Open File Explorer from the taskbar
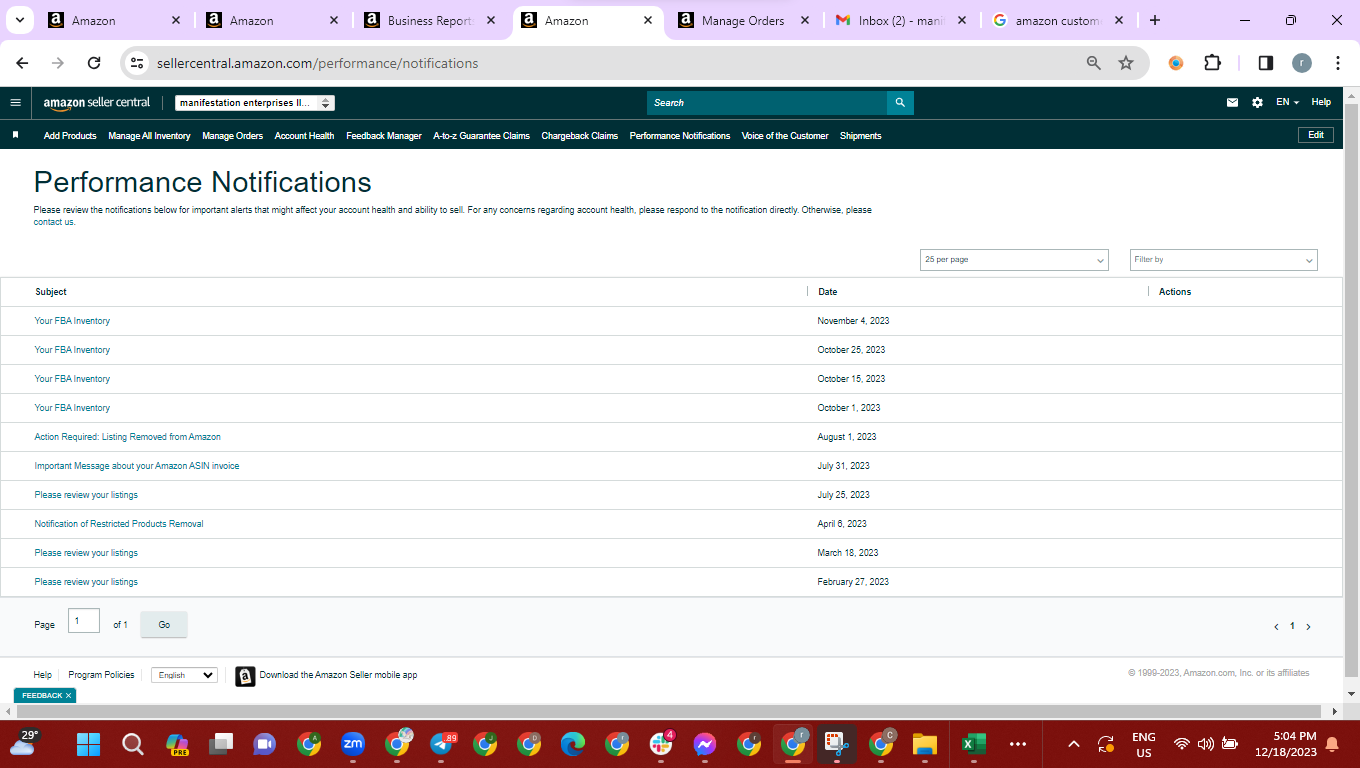This screenshot has height=768, width=1360. click(x=925, y=744)
